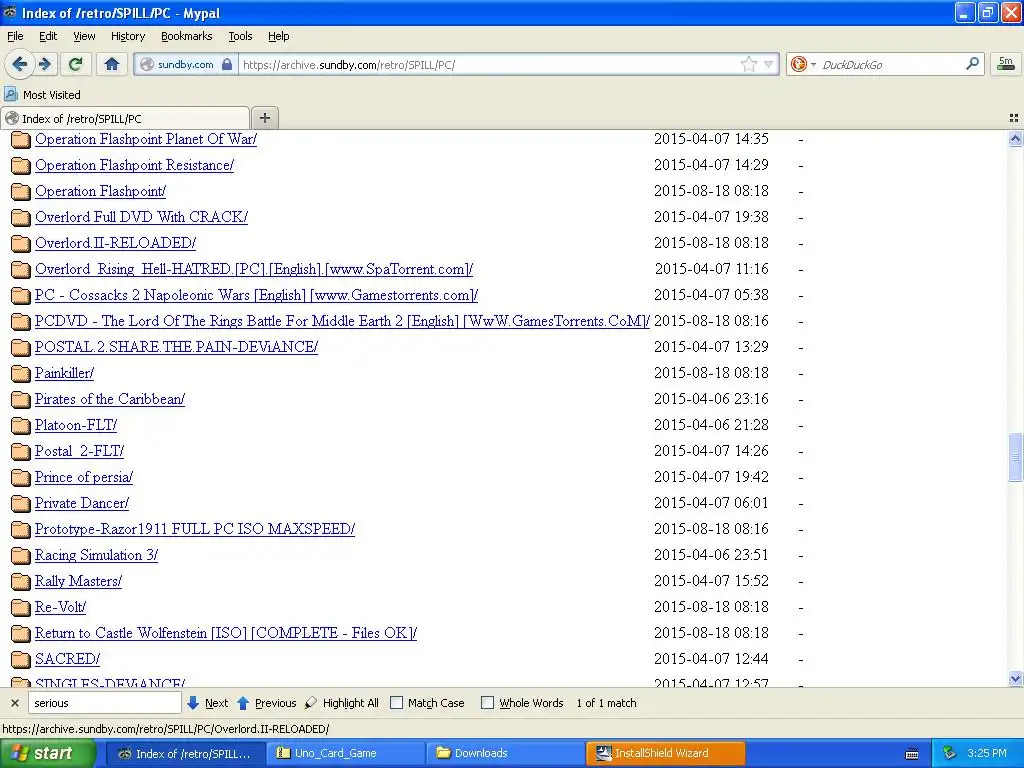Image resolution: width=1024 pixels, height=768 pixels.
Task: Open the URL history dropdown arrow
Action: [769, 64]
